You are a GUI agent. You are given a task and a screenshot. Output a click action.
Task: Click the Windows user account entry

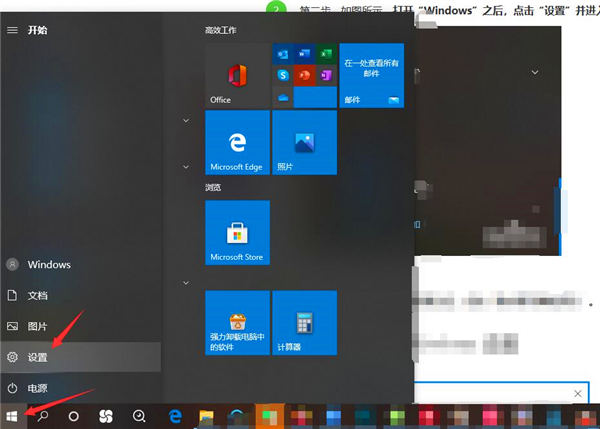pyautogui.click(x=40, y=265)
